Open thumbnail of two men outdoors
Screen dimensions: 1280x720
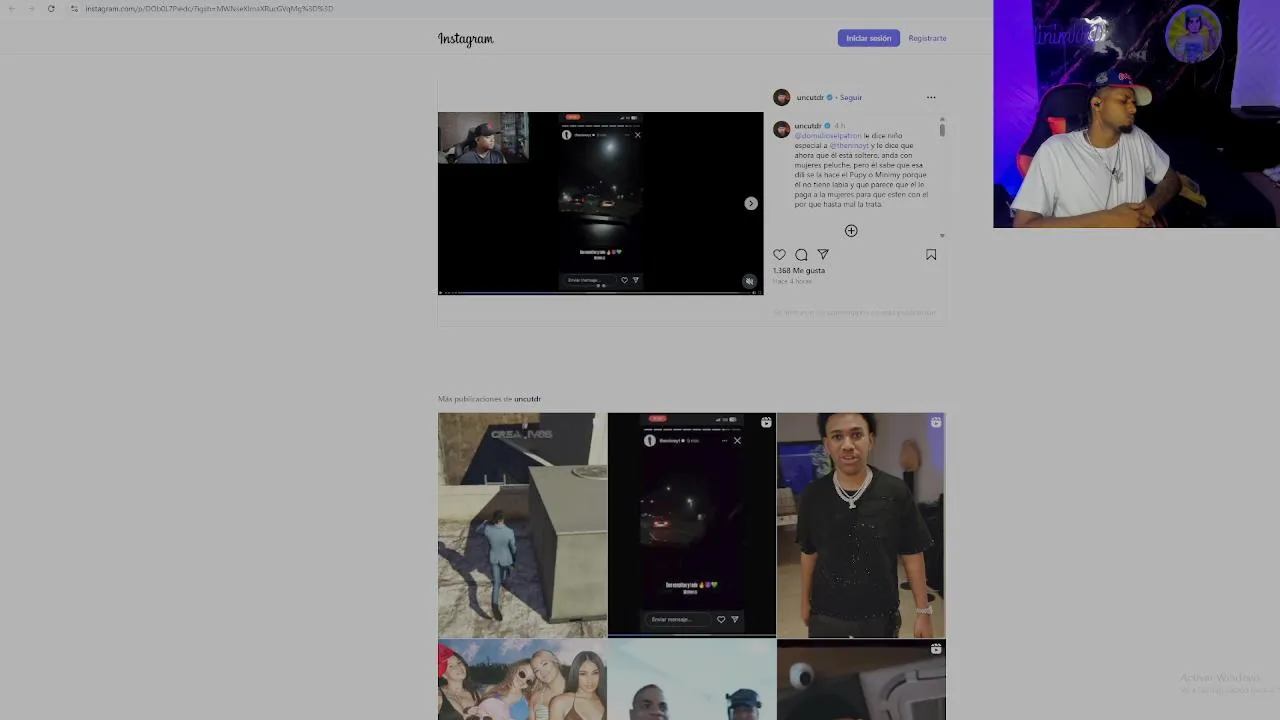pyautogui.click(x=691, y=680)
